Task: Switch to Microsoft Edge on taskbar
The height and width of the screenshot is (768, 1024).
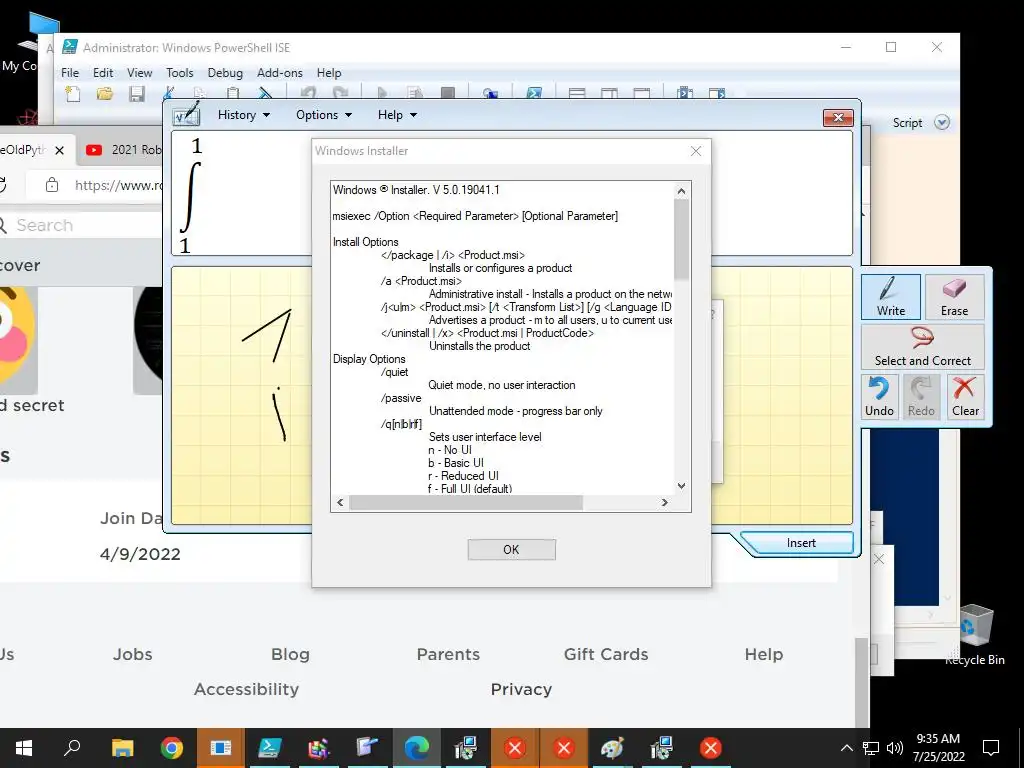Action: click(x=417, y=748)
